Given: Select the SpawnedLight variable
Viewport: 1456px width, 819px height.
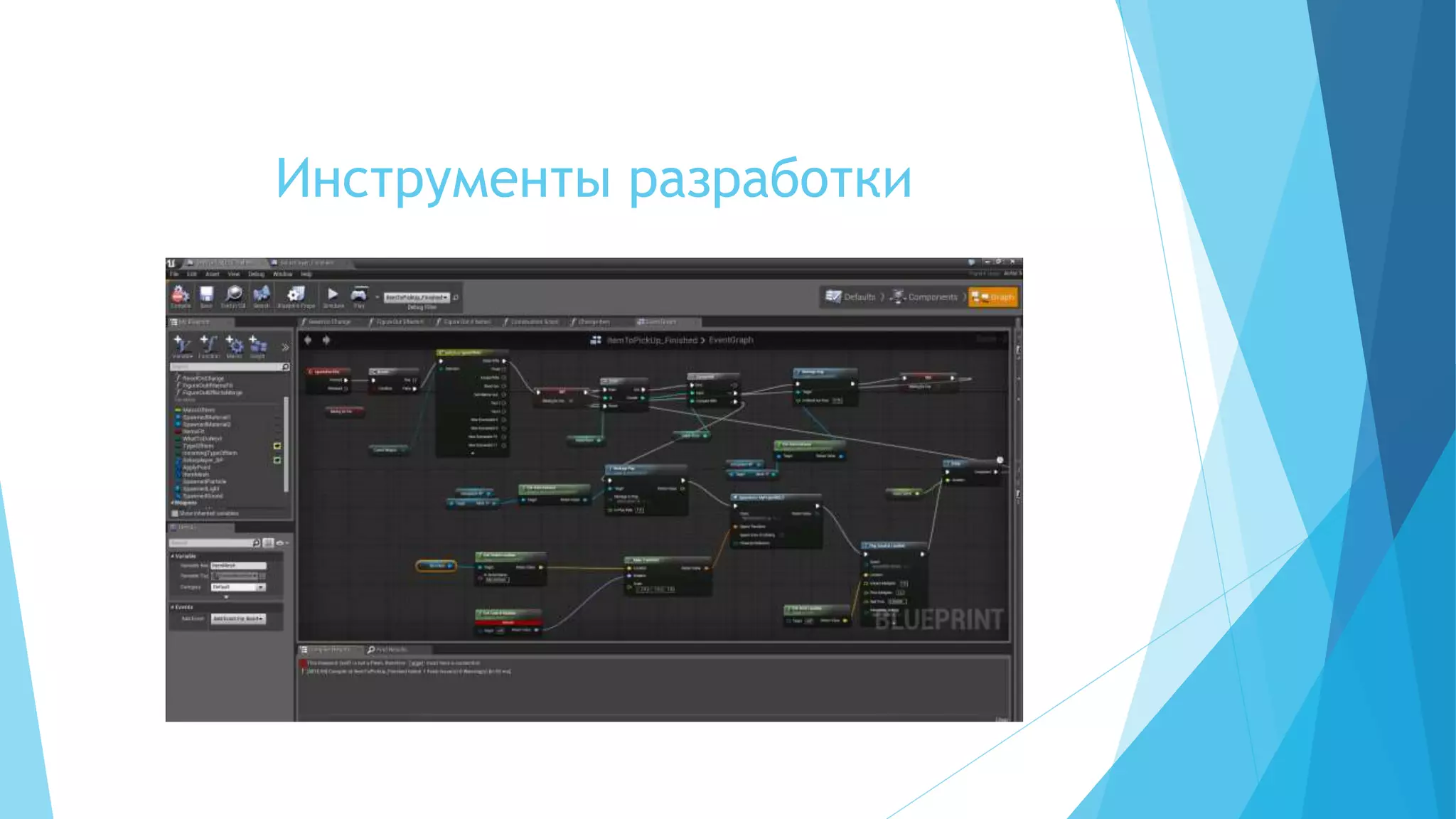Looking at the screenshot, I should pyautogui.click(x=200, y=489).
